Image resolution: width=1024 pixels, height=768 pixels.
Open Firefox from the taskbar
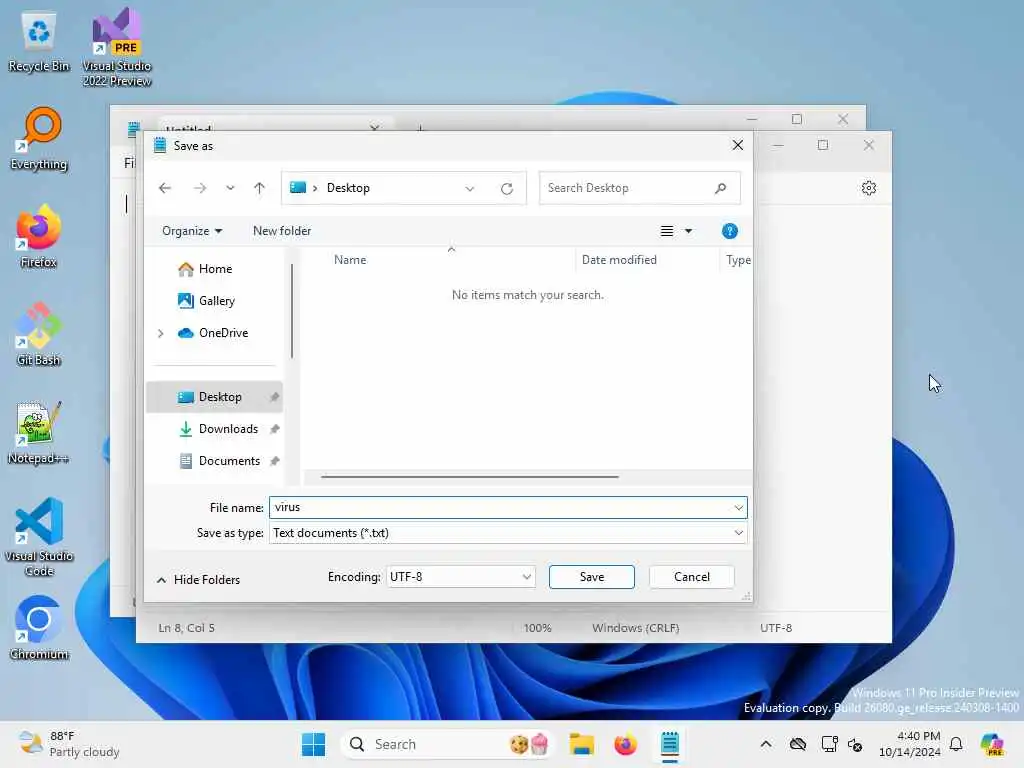point(625,744)
